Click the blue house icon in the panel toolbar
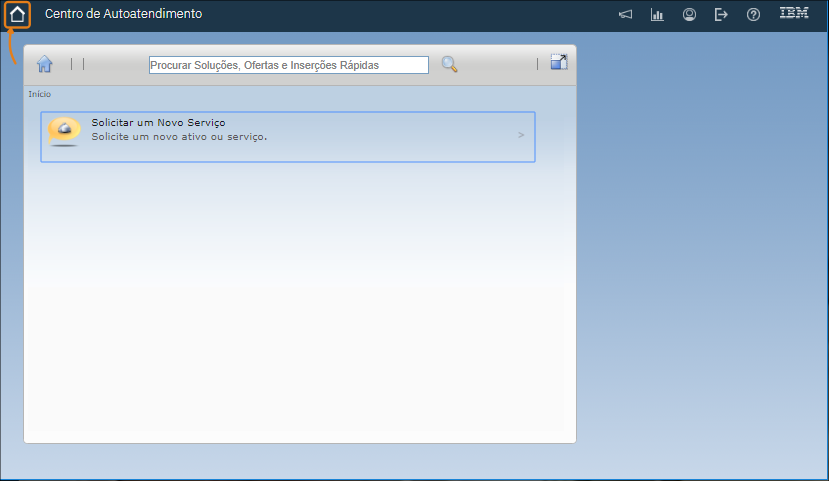Viewport: 829px width, 481px height. [x=45, y=64]
